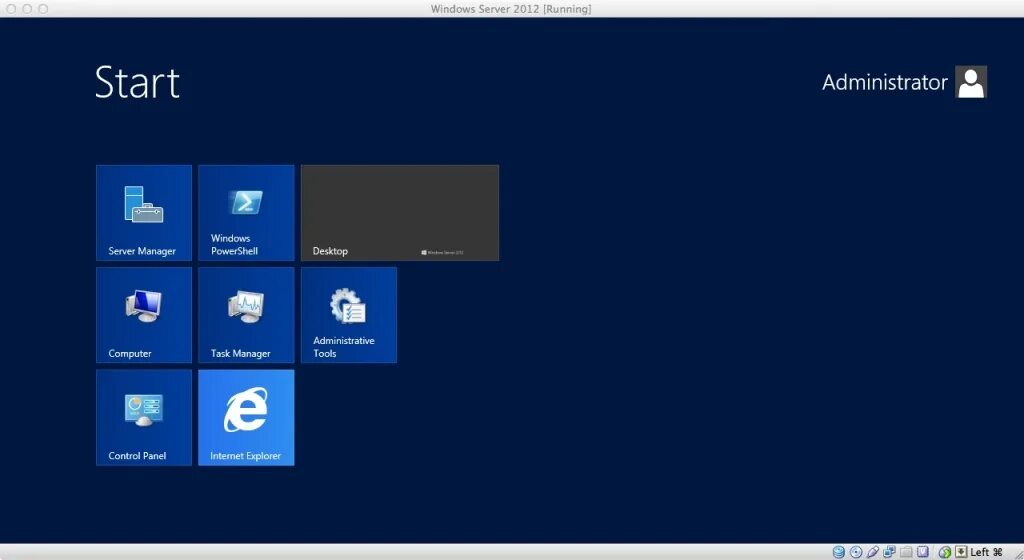Viewport: 1024px width, 560px height.
Task: Click the Administrator user avatar picture
Action: pos(971,82)
